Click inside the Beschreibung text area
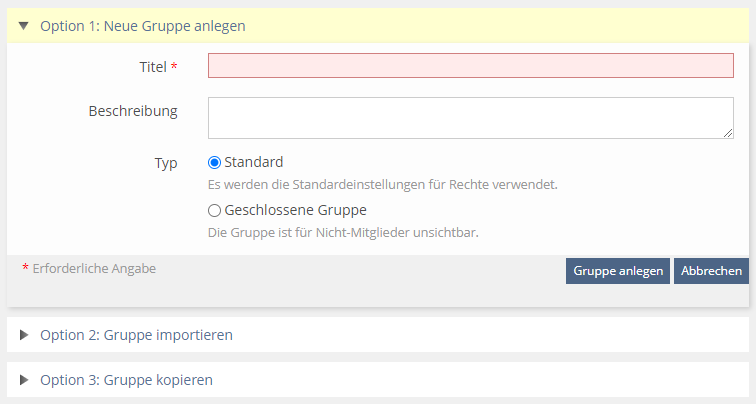 point(470,117)
